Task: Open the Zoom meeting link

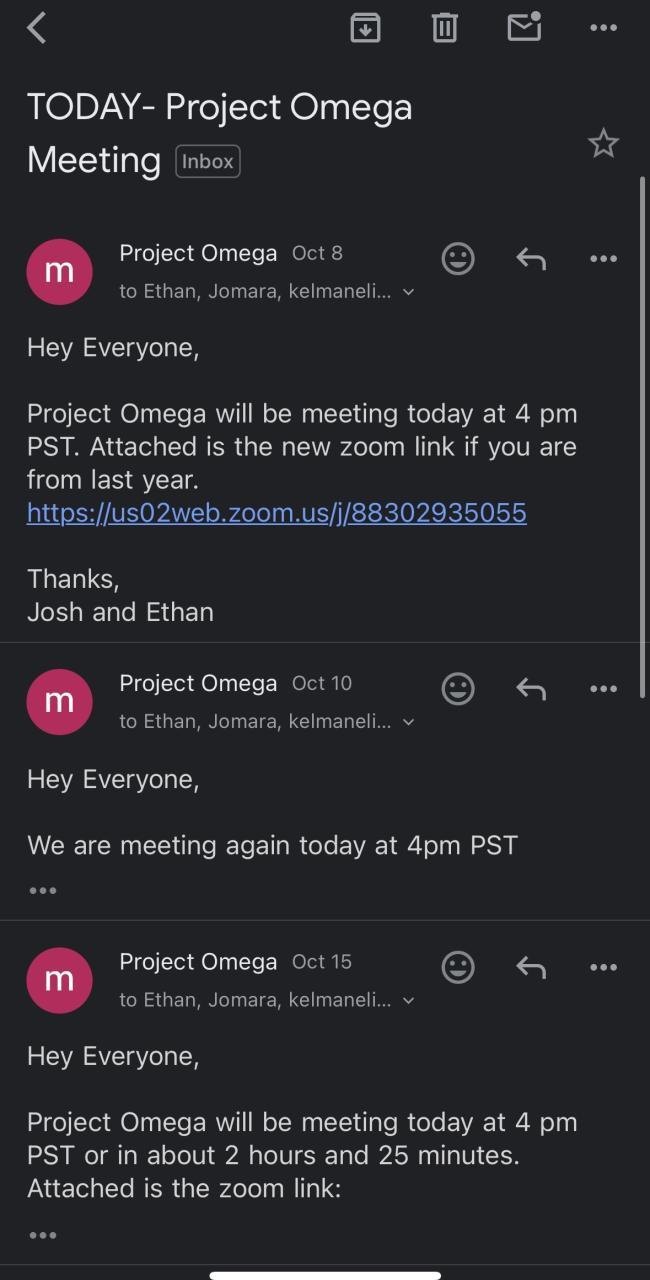Action: click(x=276, y=513)
